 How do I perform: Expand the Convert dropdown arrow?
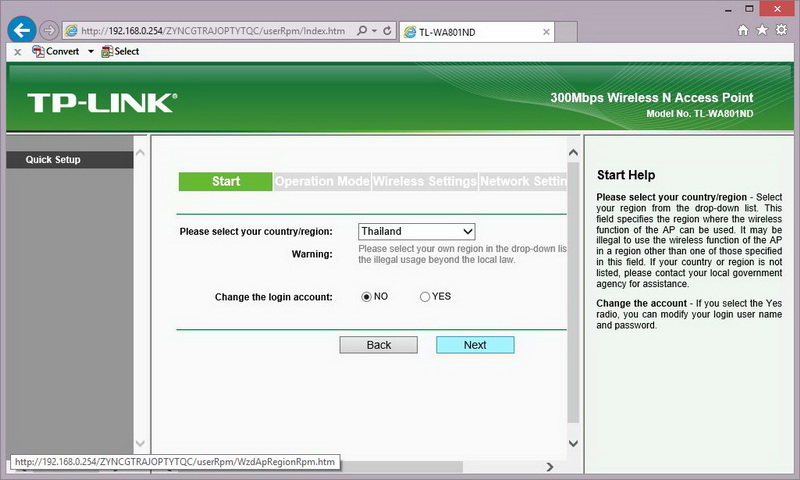point(91,52)
